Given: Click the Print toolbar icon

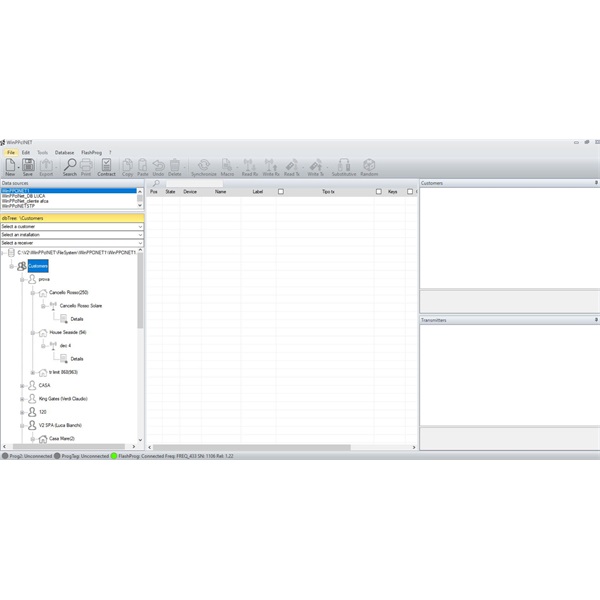Looking at the screenshot, I should point(86,165).
